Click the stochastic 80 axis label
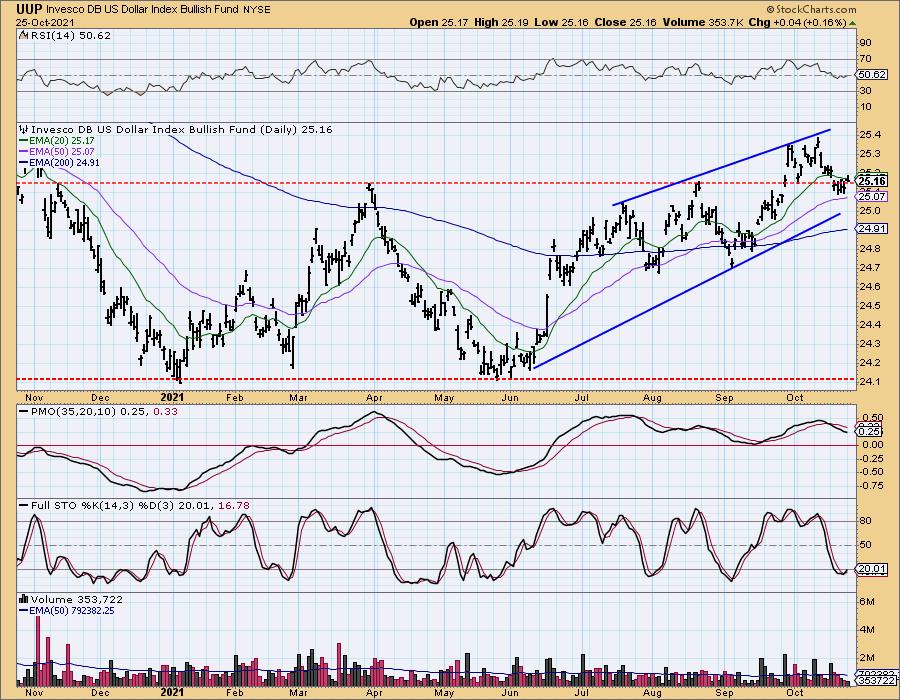Screen dimensions: 900x700 point(865,521)
